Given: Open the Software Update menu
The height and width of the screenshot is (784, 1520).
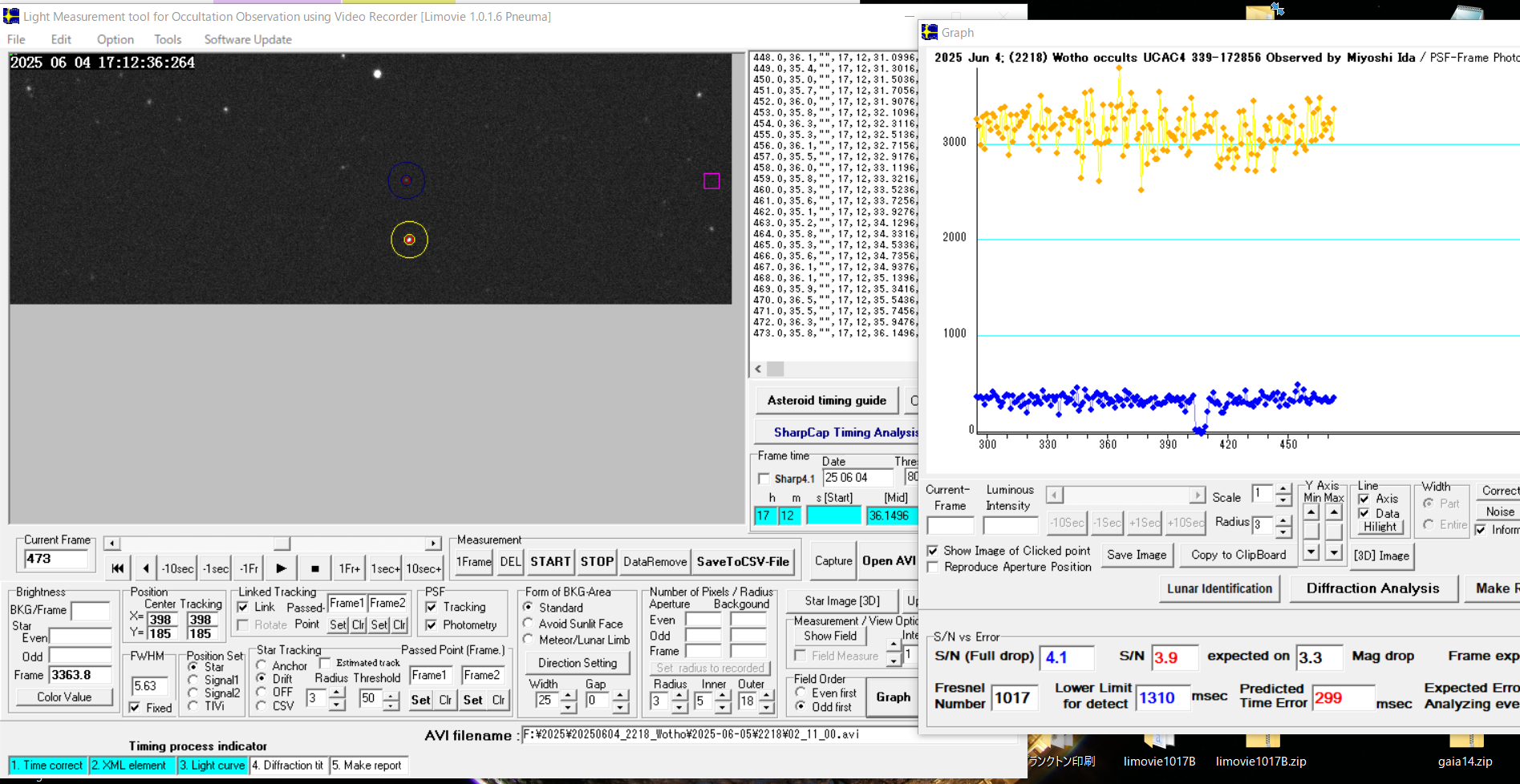Looking at the screenshot, I should 247,39.
